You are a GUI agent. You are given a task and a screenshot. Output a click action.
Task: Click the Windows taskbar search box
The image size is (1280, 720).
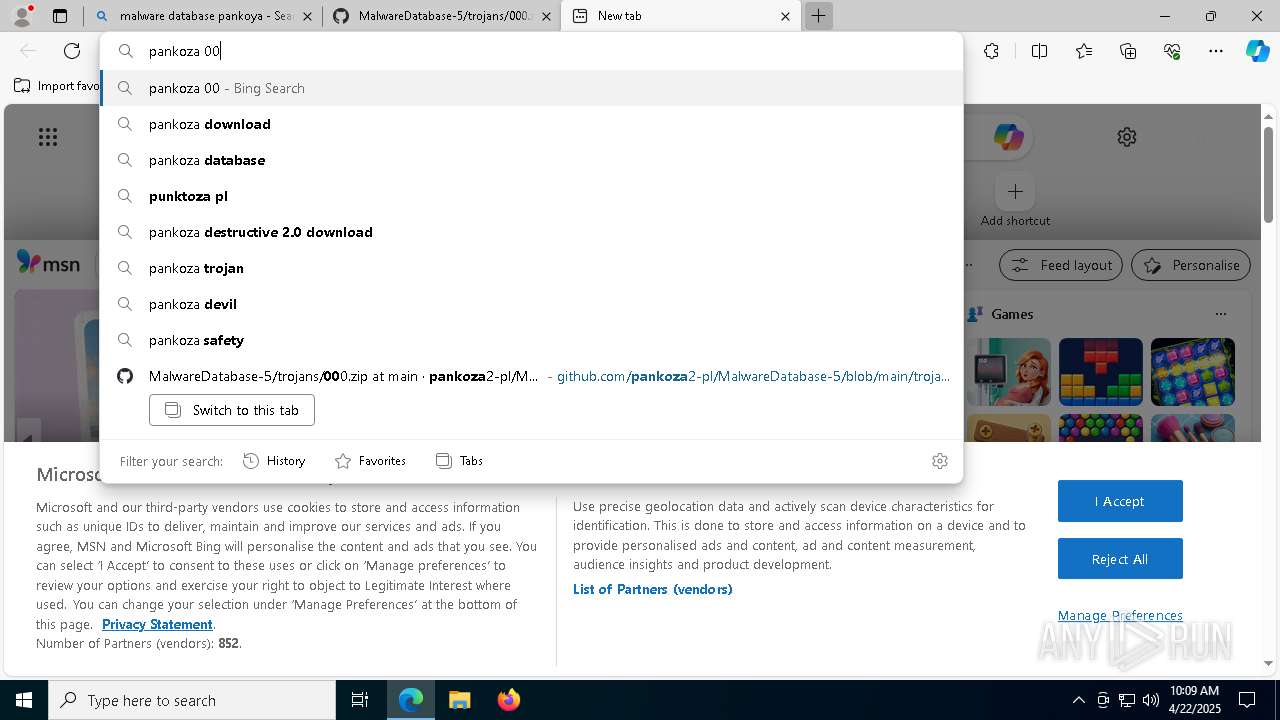point(192,700)
